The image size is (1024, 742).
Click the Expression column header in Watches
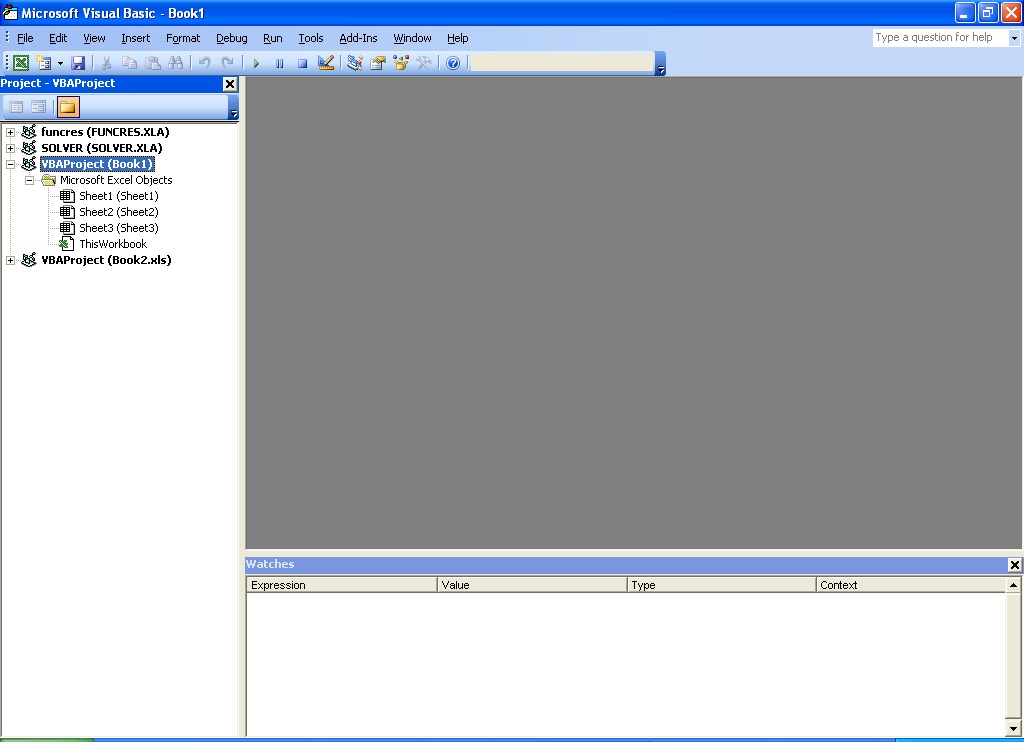(x=342, y=585)
